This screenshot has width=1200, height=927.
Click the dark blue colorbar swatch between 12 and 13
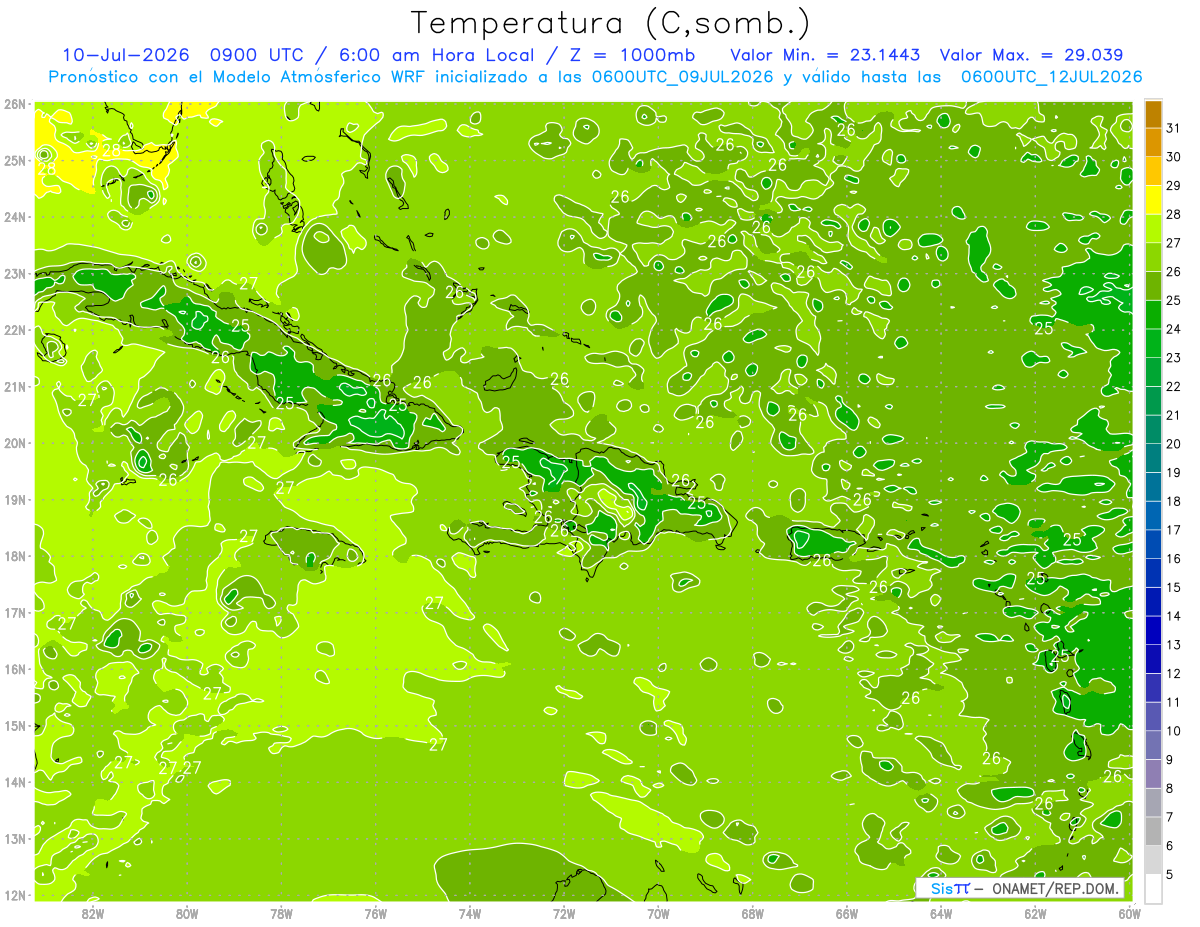1153,659
